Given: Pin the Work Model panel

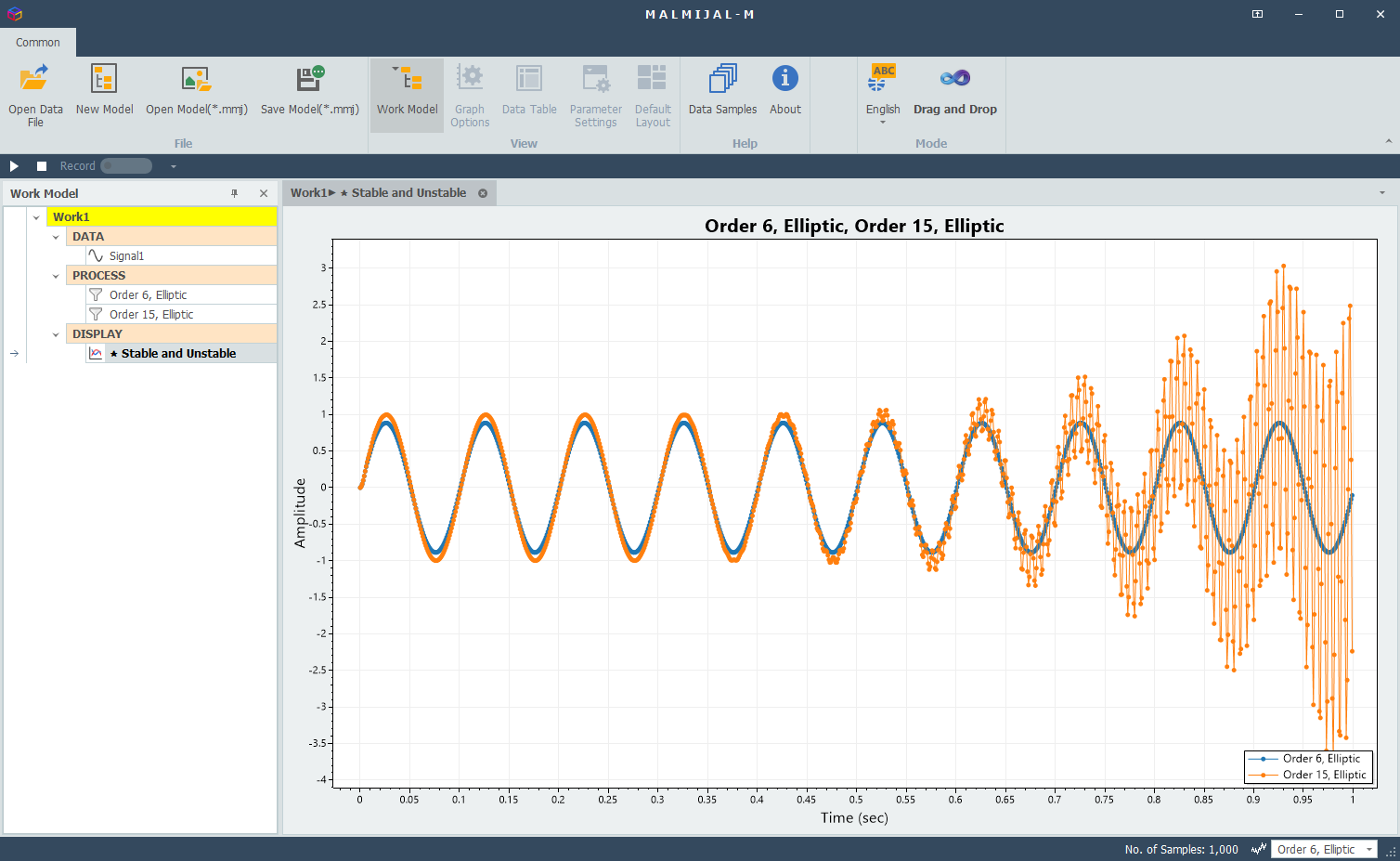Looking at the screenshot, I should tap(235, 193).
